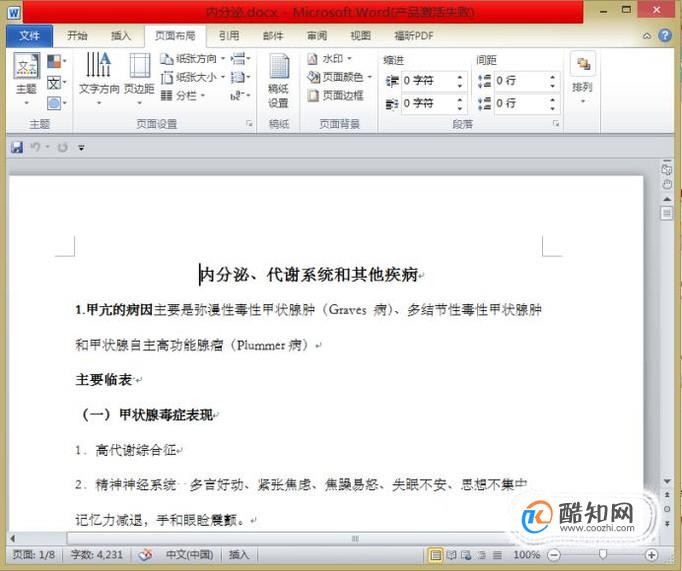Image resolution: width=682 pixels, height=571 pixels.
Task: Decrease right indent with down arrow
Action: [460, 107]
